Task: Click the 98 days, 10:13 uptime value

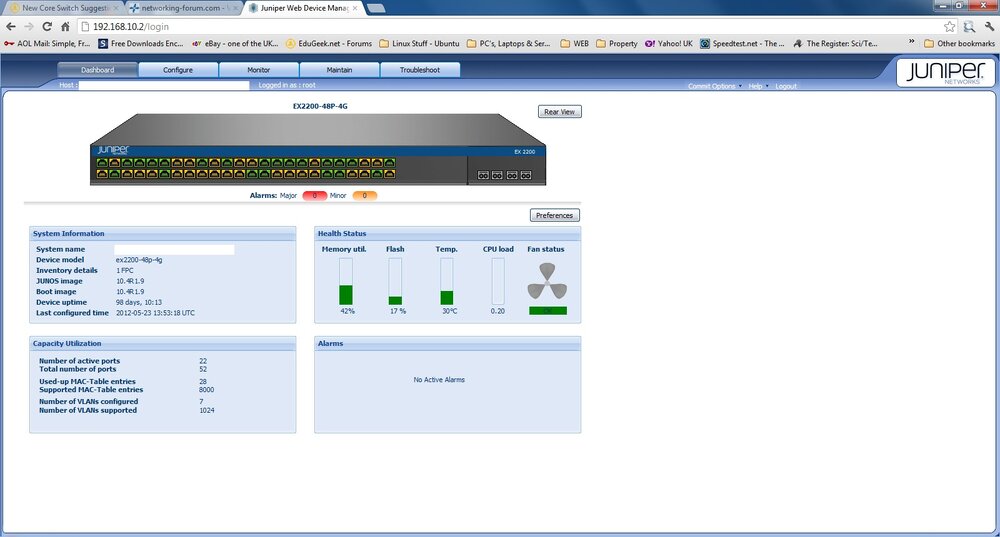Action: tap(139, 302)
